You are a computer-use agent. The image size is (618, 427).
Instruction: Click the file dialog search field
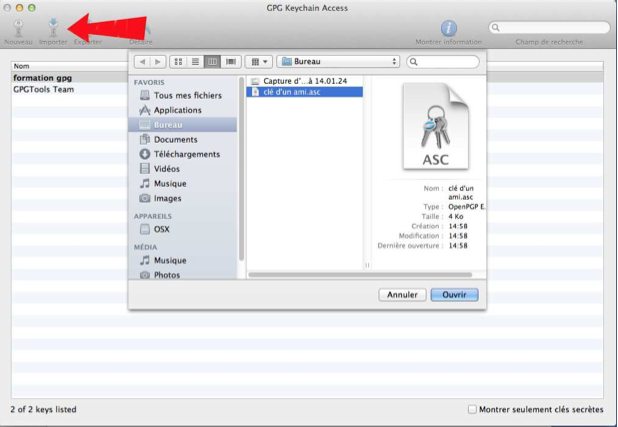click(x=447, y=62)
